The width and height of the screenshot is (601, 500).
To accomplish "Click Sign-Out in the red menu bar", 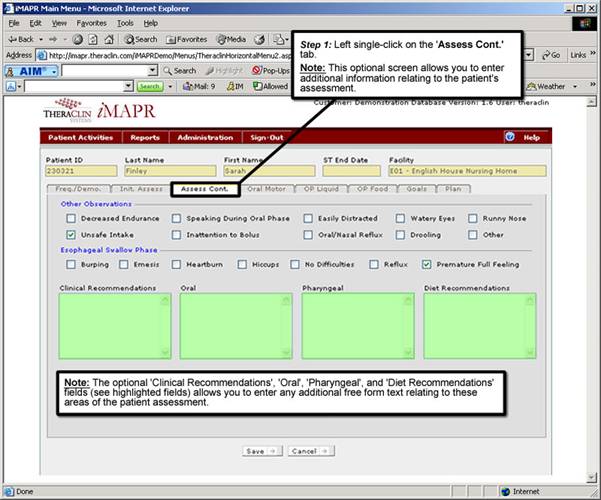I will point(267,137).
